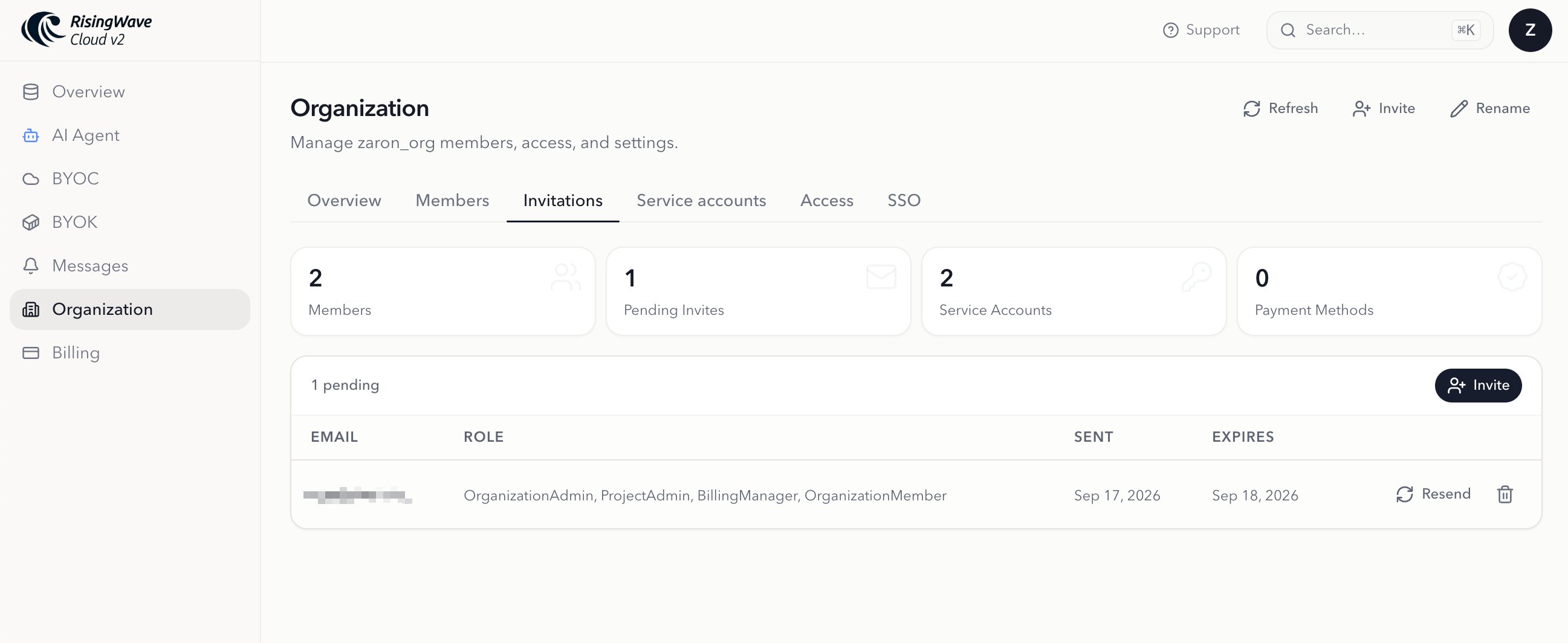Switch to the Service accounts tab

tap(701, 201)
